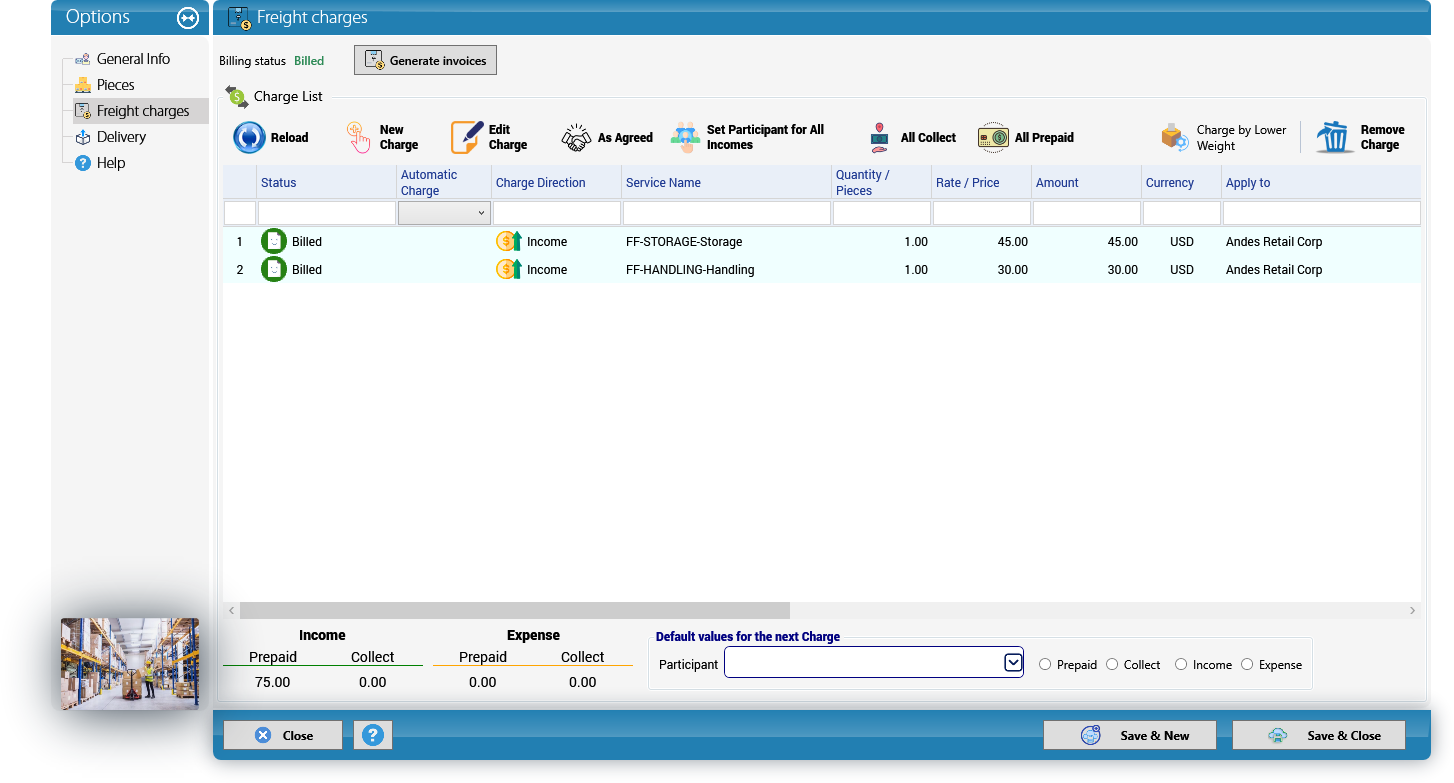Mark charges as All Prepaid

point(1026,137)
